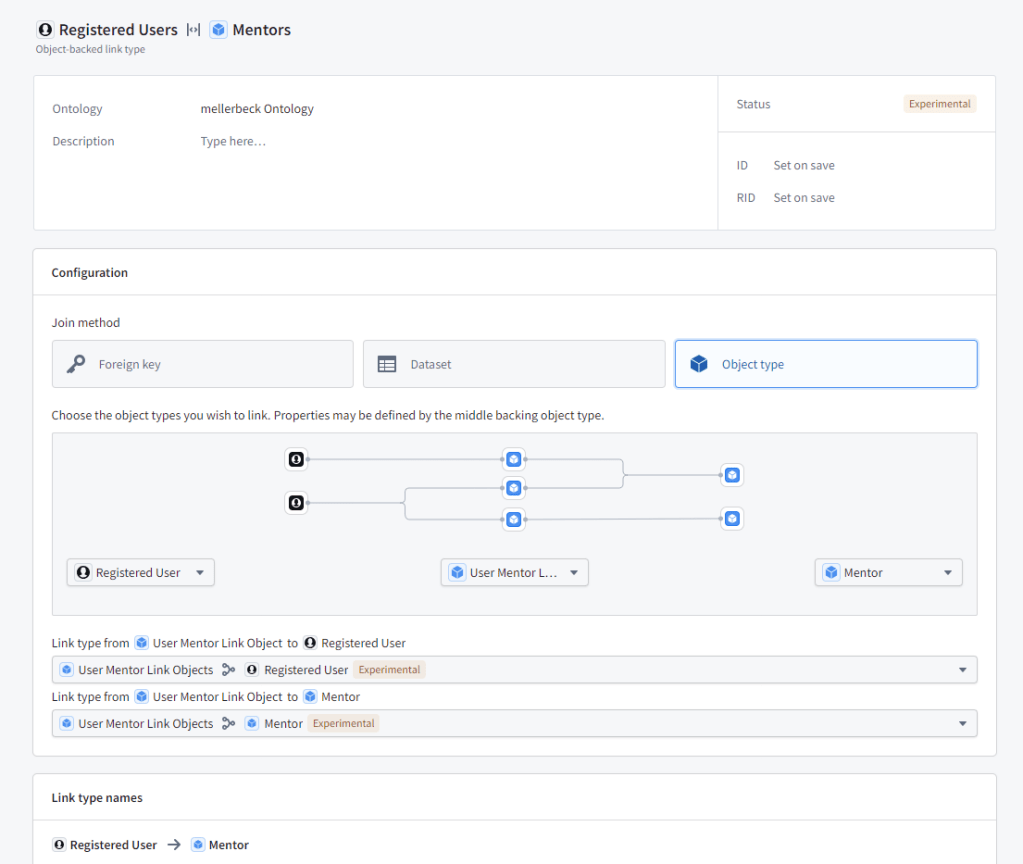This screenshot has height=864, width=1023.
Task: Select Foreign key join method
Action: [x=202, y=364]
